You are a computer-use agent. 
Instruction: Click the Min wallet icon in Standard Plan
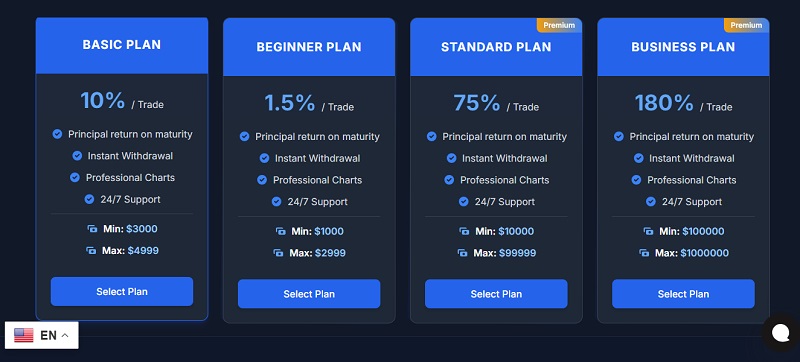coord(464,231)
